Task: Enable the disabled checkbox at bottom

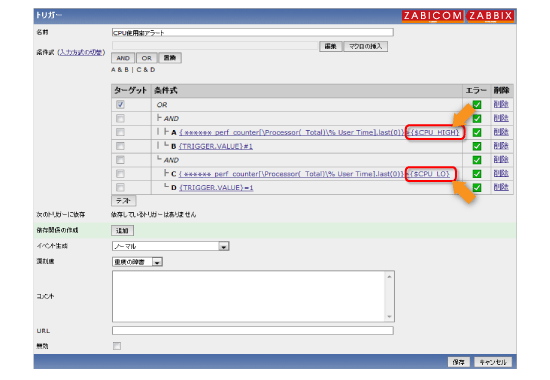Action: 117,346
